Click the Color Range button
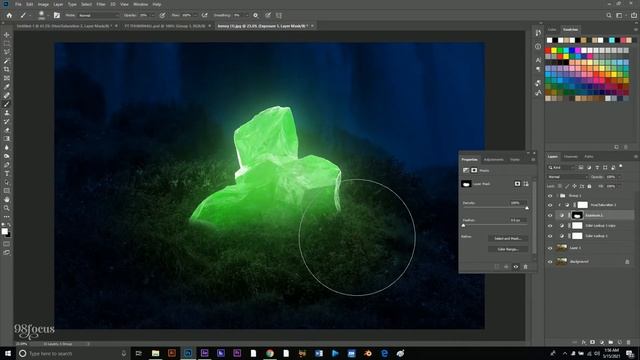This screenshot has width=640, height=360. (x=508, y=249)
